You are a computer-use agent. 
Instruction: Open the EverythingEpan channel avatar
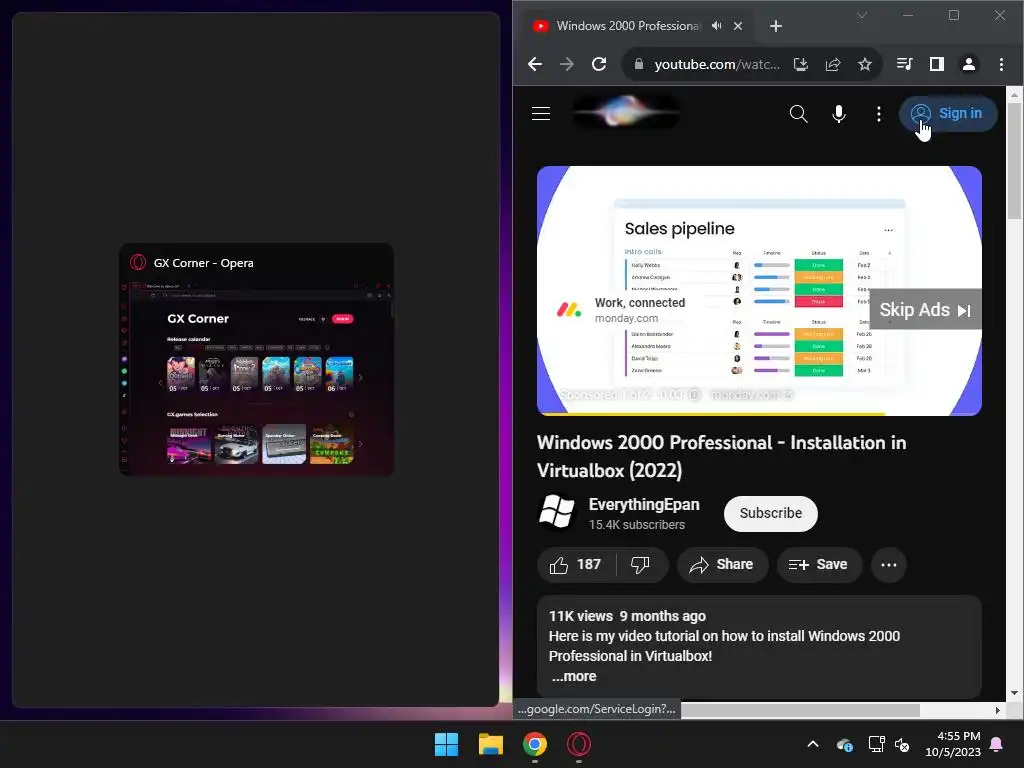pyautogui.click(x=556, y=513)
